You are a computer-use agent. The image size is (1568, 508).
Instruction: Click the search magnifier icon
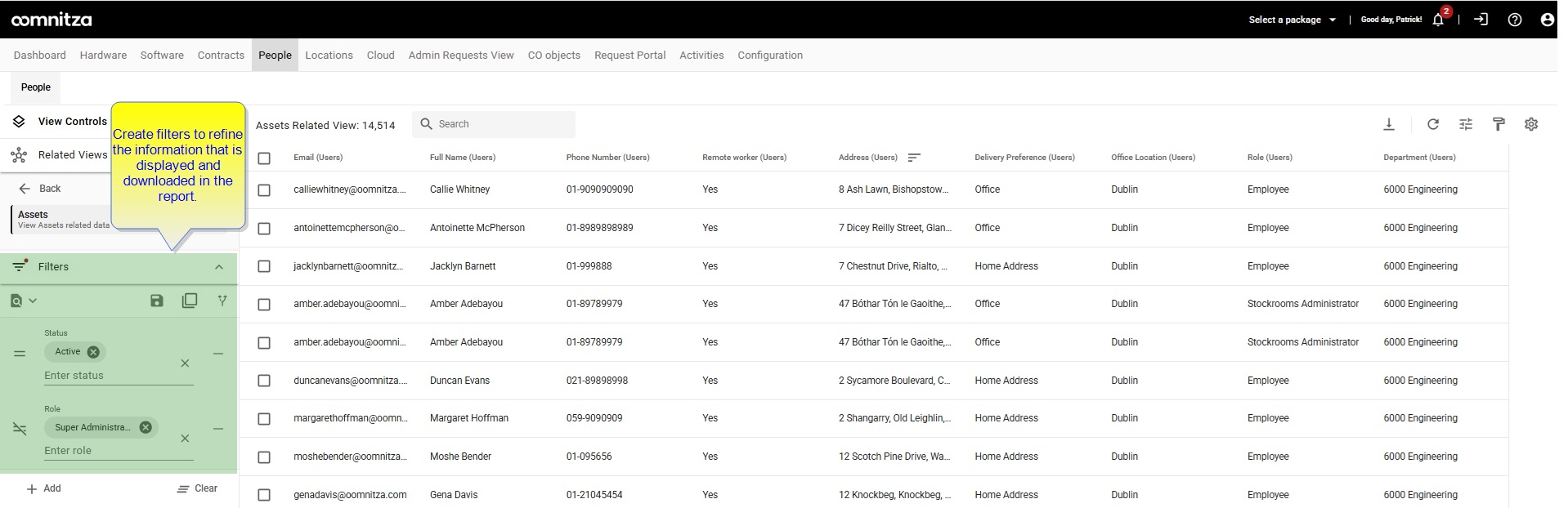(426, 124)
